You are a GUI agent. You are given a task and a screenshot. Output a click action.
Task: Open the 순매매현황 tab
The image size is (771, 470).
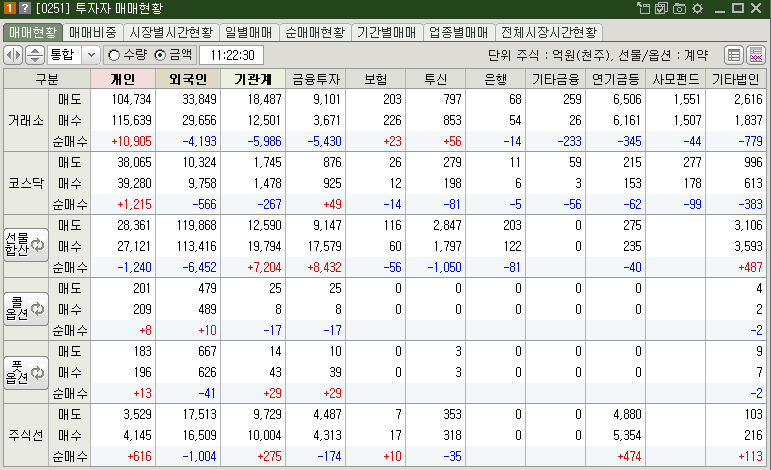[x=315, y=32]
